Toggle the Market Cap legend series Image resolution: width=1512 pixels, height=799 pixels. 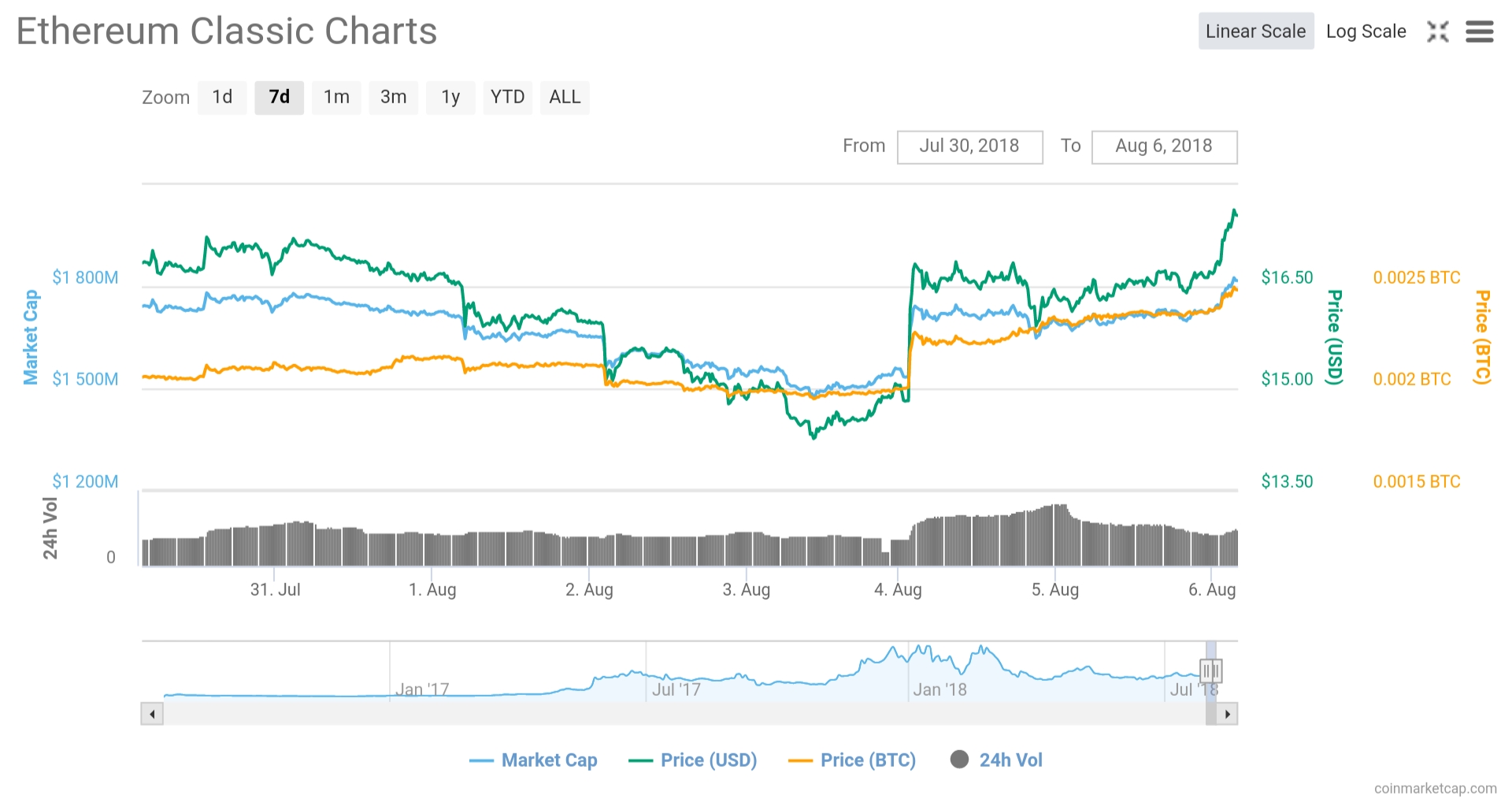[x=533, y=760]
